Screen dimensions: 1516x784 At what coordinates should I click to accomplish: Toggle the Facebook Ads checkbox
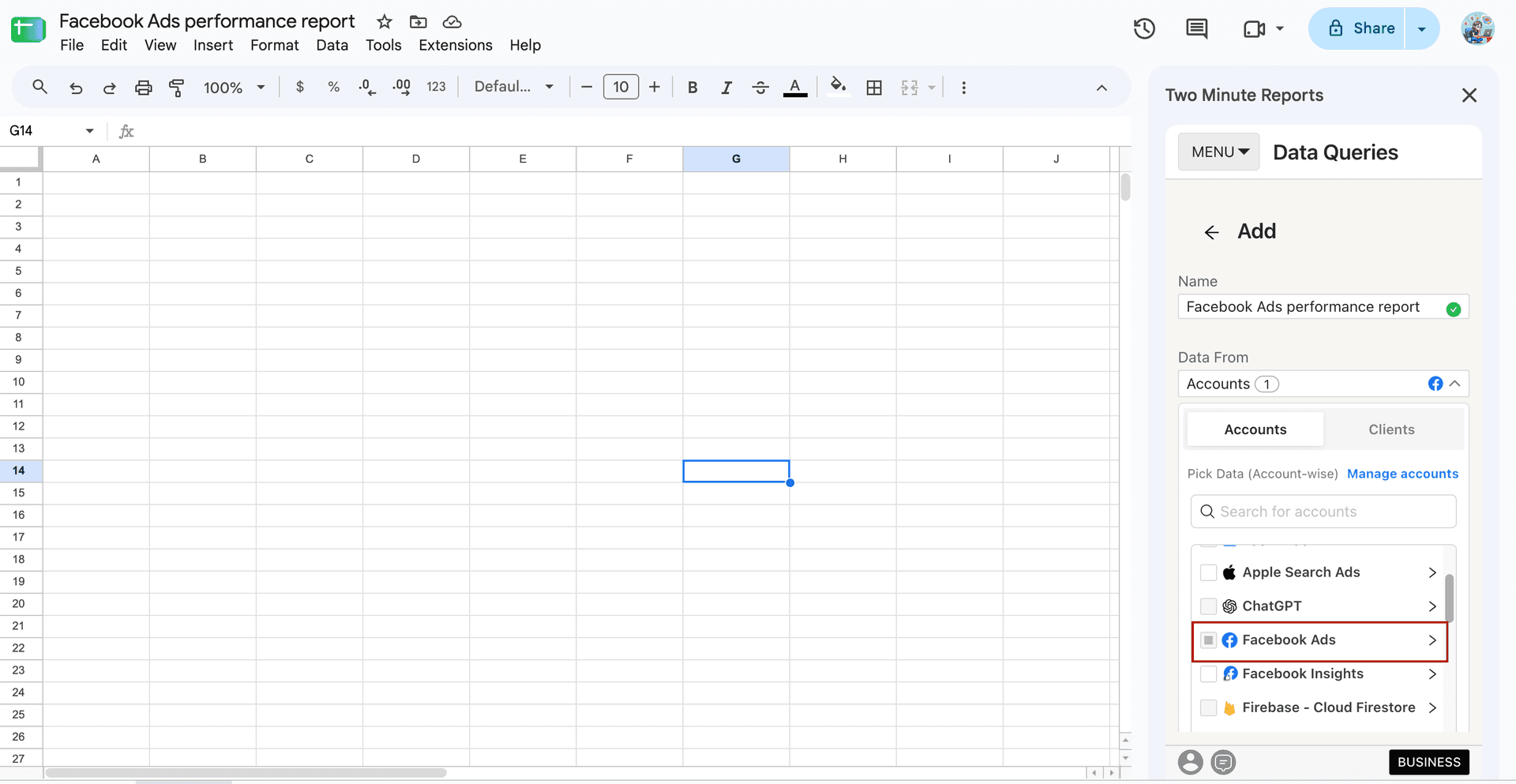click(x=1208, y=640)
